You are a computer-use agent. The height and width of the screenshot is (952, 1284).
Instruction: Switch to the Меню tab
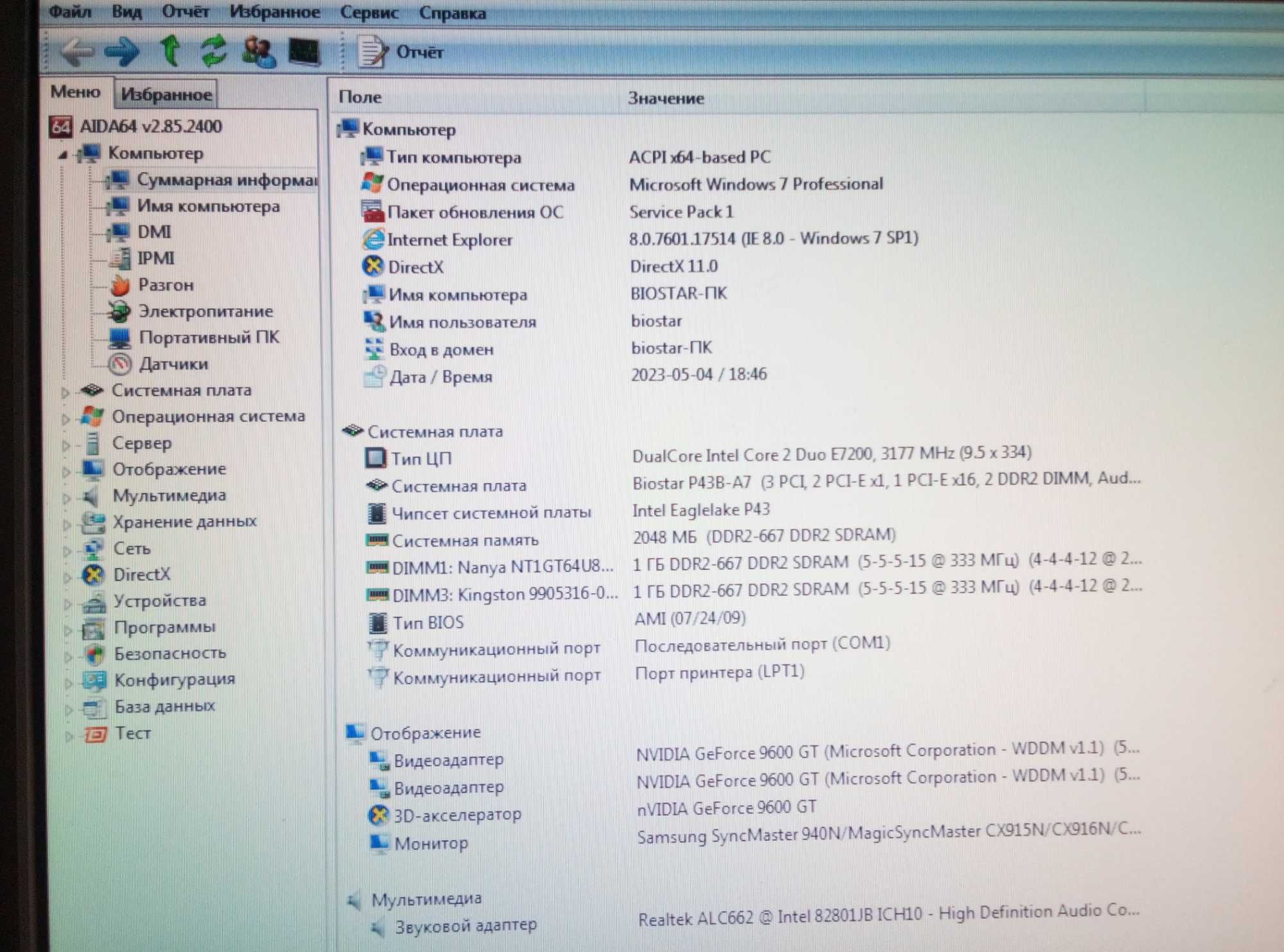click(x=76, y=92)
